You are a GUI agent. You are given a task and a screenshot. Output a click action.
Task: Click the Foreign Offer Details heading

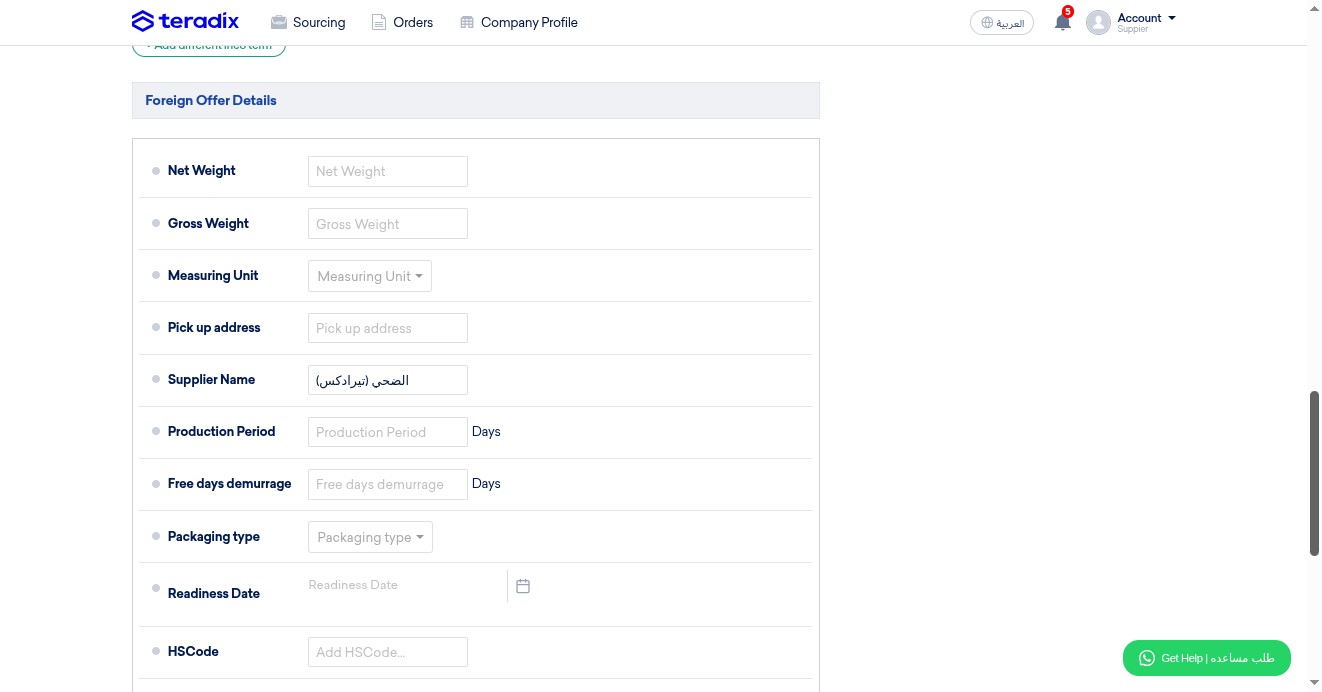point(211,100)
